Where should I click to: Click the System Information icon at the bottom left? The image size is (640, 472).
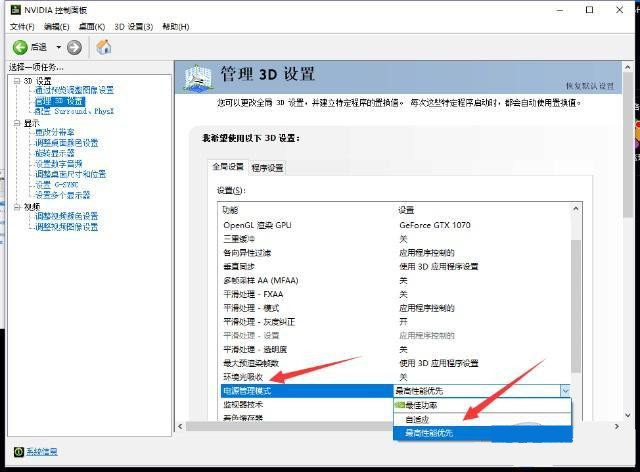tap(19, 452)
